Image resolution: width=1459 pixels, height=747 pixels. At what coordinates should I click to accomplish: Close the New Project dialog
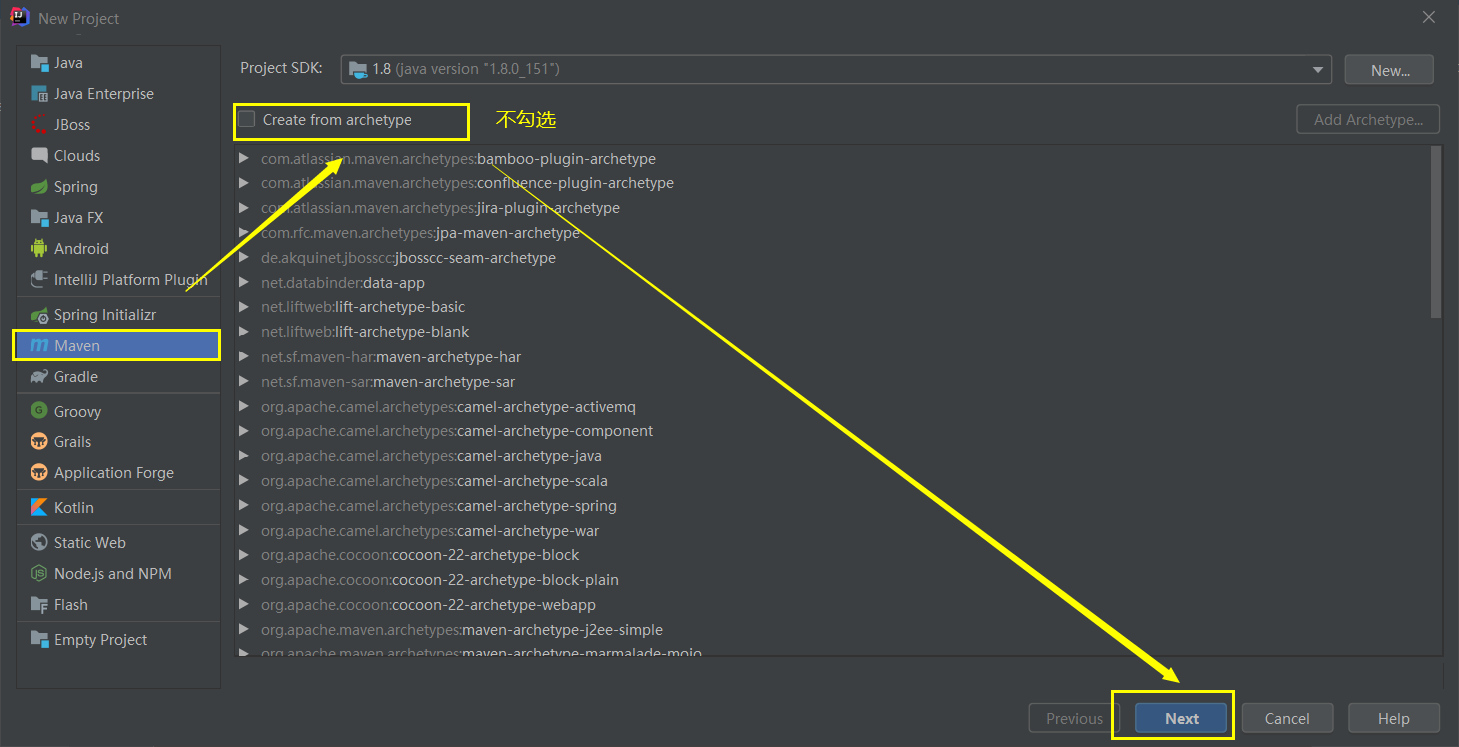pos(1430,18)
